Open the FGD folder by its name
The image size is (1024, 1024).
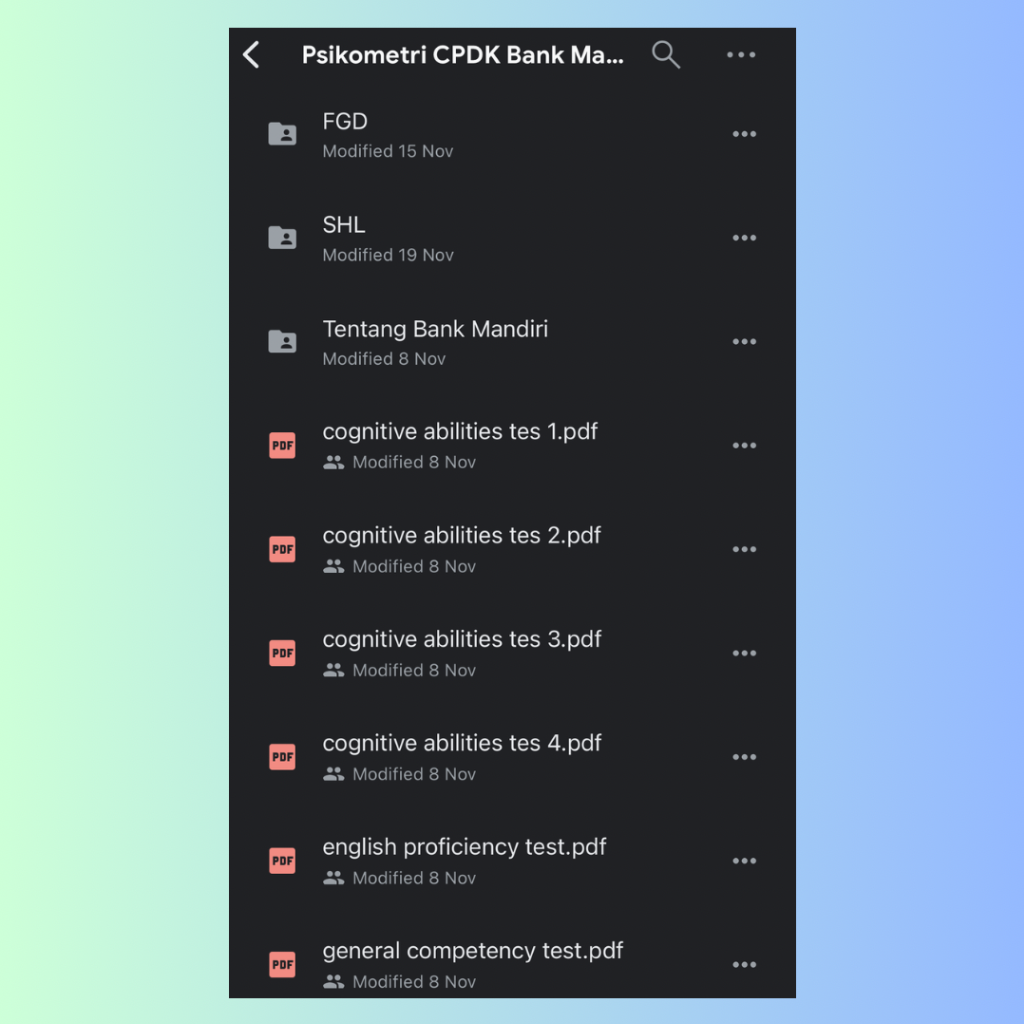pyautogui.click(x=345, y=121)
